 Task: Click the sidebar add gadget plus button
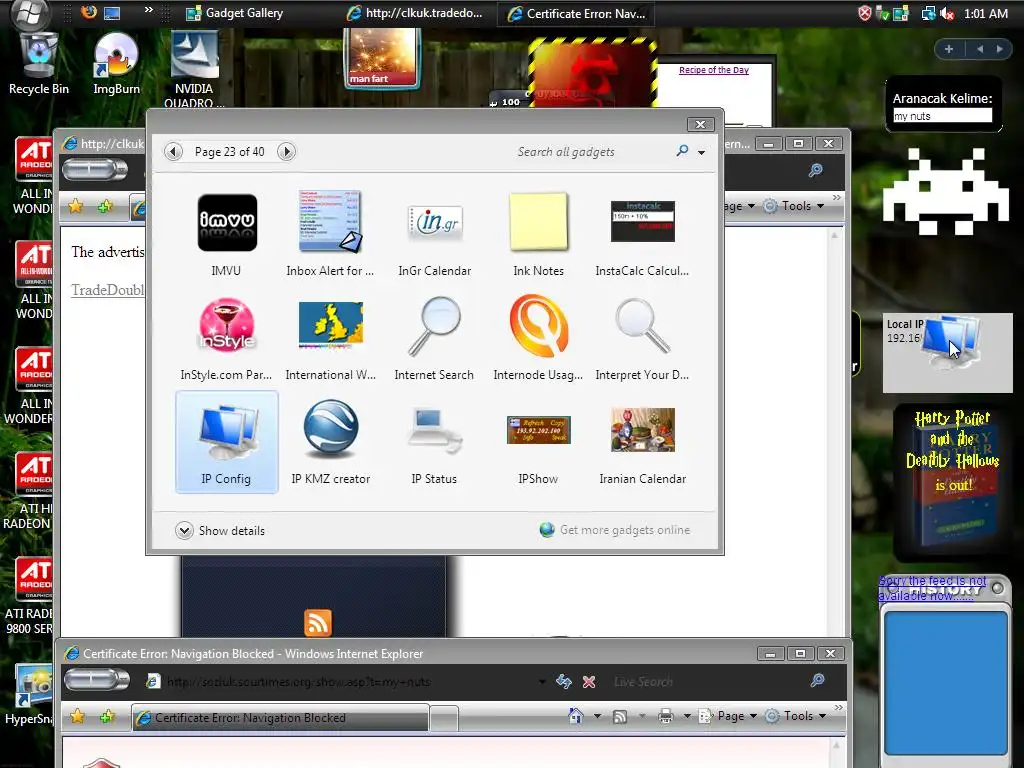[949, 49]
